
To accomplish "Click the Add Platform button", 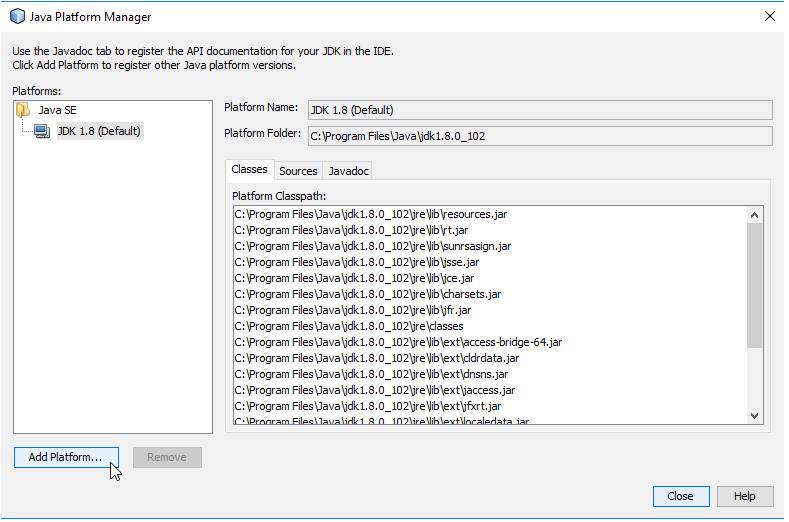I will tap(66, 457).
